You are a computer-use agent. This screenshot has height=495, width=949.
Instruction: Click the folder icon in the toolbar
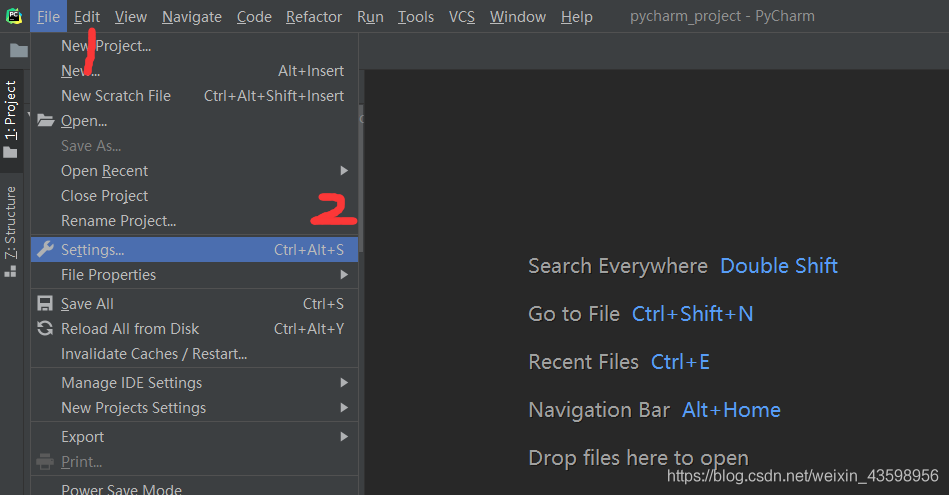tap(19, 51)
